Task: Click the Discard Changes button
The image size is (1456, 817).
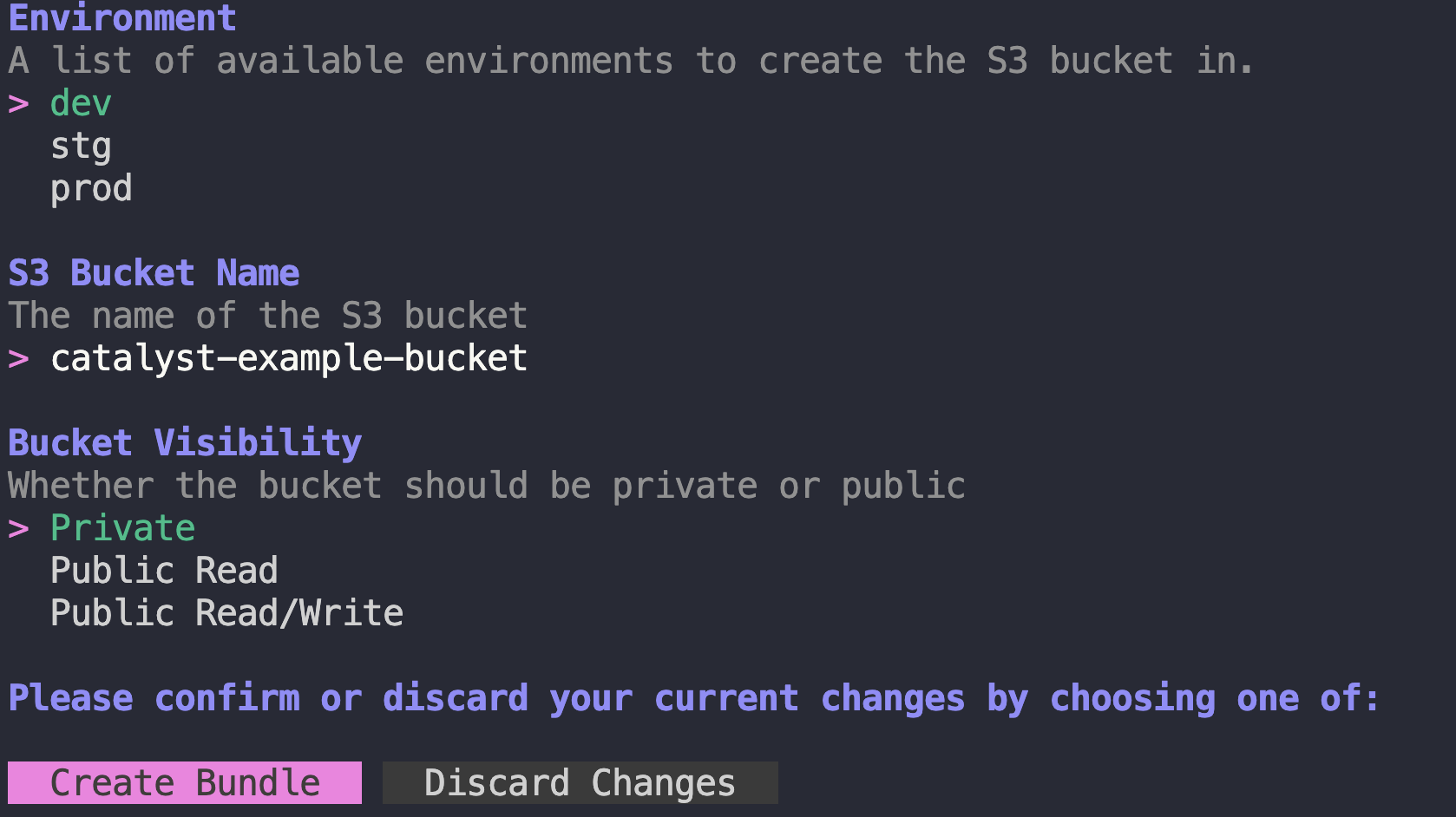Action: tap(580, 782)
